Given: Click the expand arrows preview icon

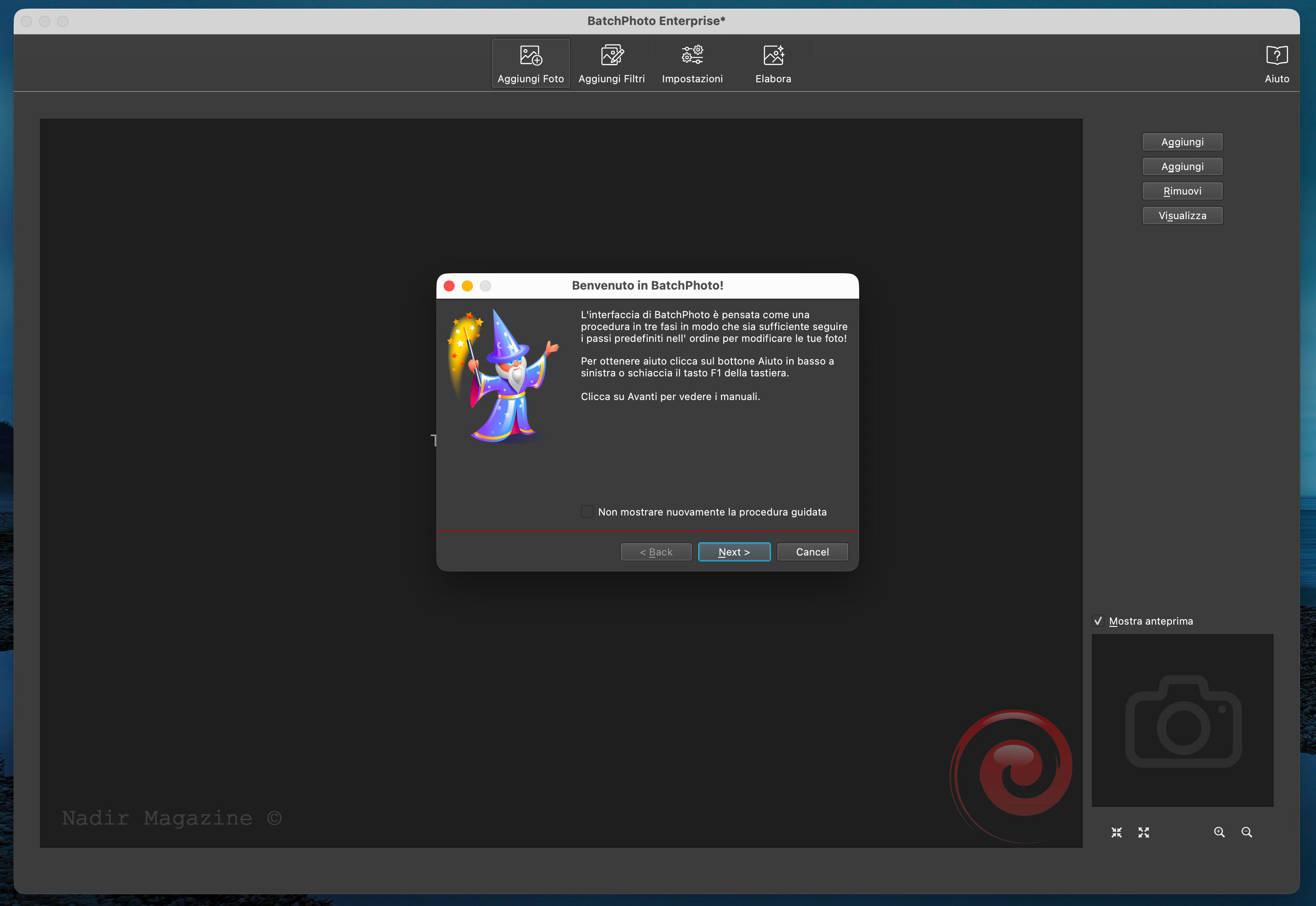Looking at the screenshot, I should point(1143,832).
